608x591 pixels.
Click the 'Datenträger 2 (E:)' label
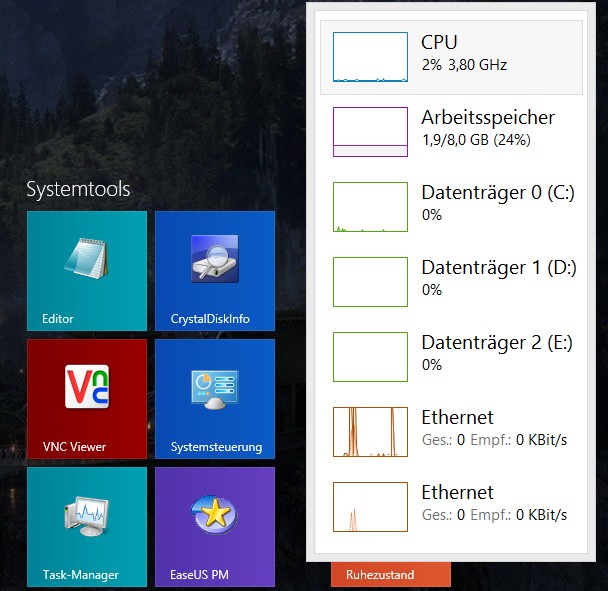(x=497, y=342)
